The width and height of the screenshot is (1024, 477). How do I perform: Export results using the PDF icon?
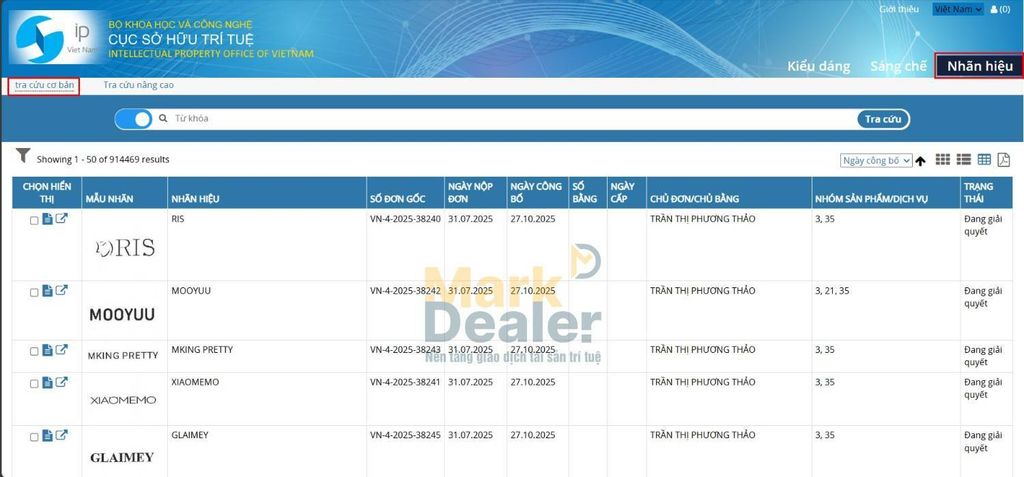(1004, 160)
